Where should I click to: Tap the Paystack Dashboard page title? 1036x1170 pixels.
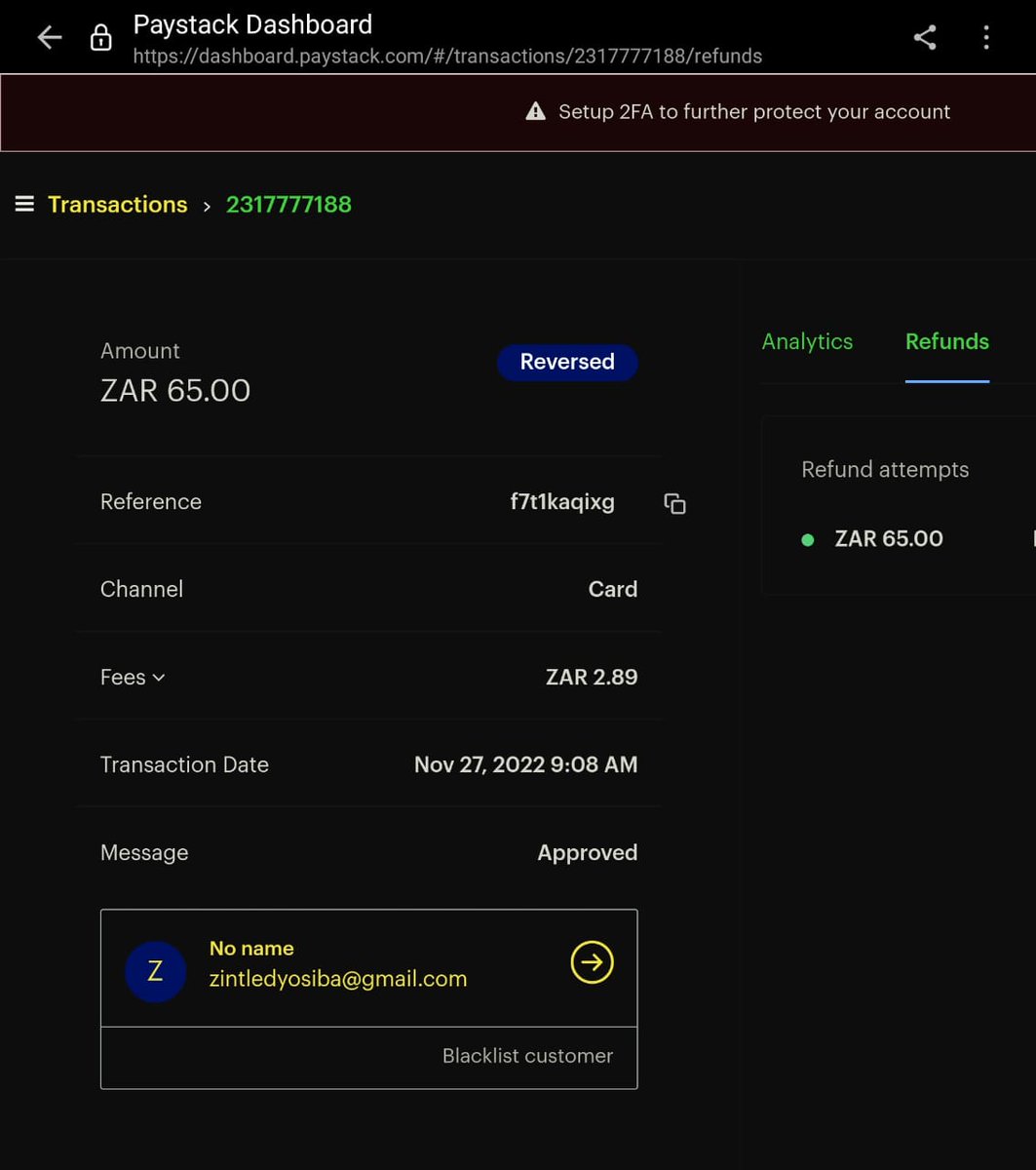coord(252,24)
